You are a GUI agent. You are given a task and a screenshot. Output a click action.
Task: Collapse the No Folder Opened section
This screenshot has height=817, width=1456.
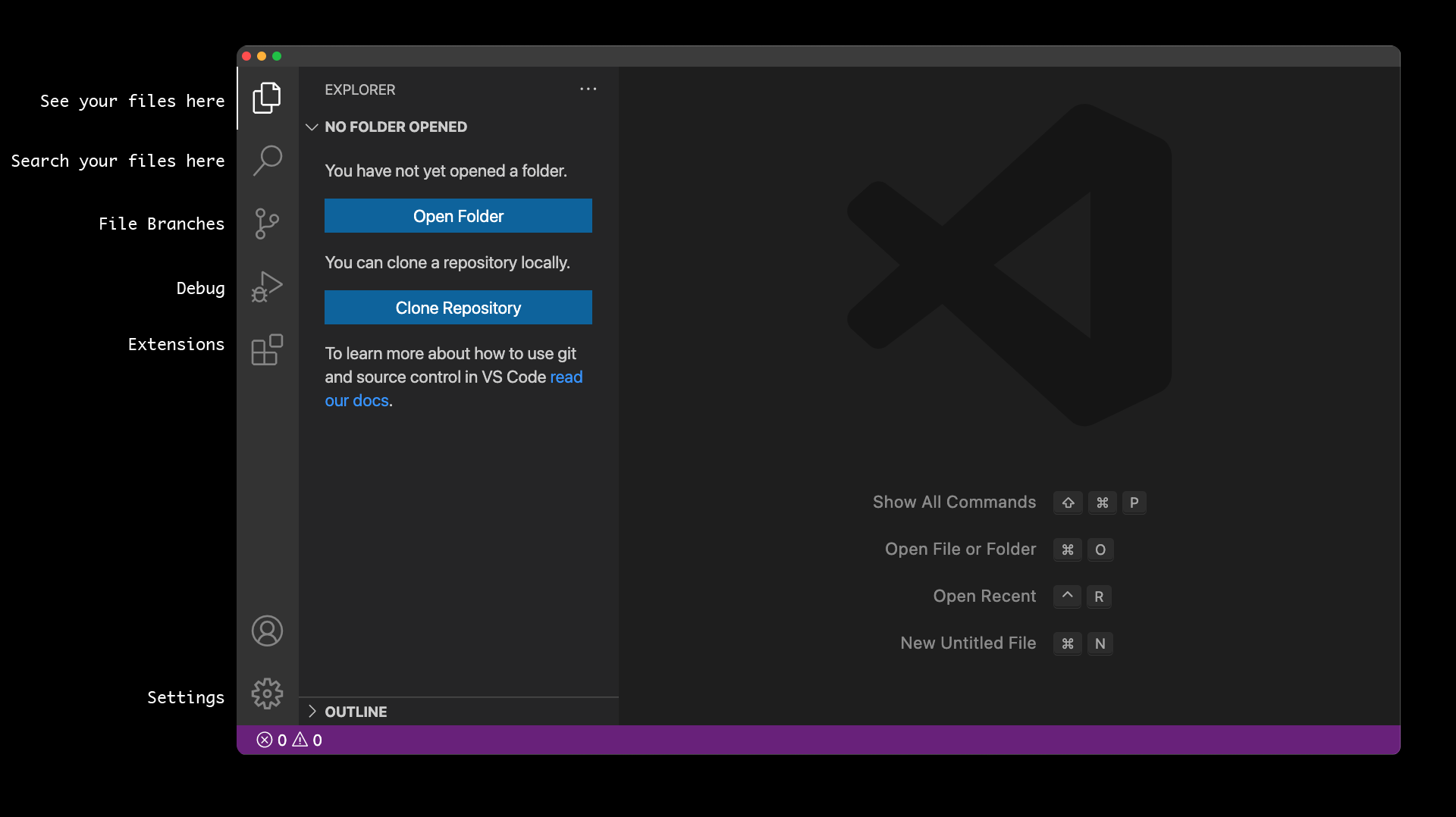coord(312,127)
